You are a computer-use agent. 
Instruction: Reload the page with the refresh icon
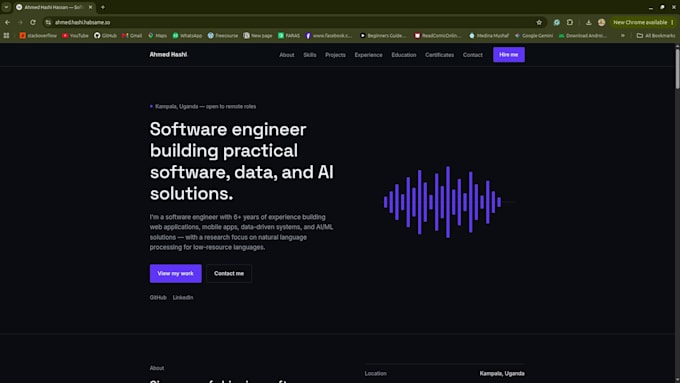pyautogui.click(x=33, y=22)
